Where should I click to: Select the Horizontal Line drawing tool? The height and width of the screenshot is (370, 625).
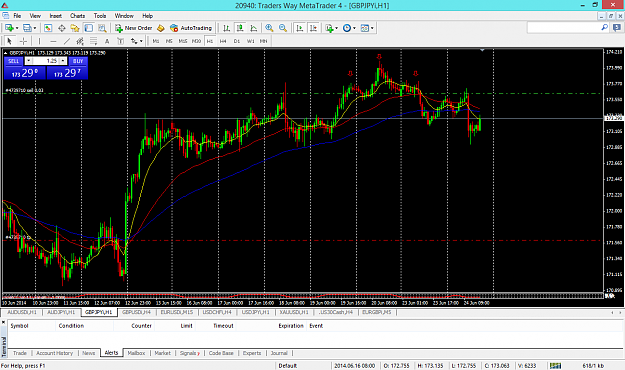pyautogui.click(x=53, y=41)
